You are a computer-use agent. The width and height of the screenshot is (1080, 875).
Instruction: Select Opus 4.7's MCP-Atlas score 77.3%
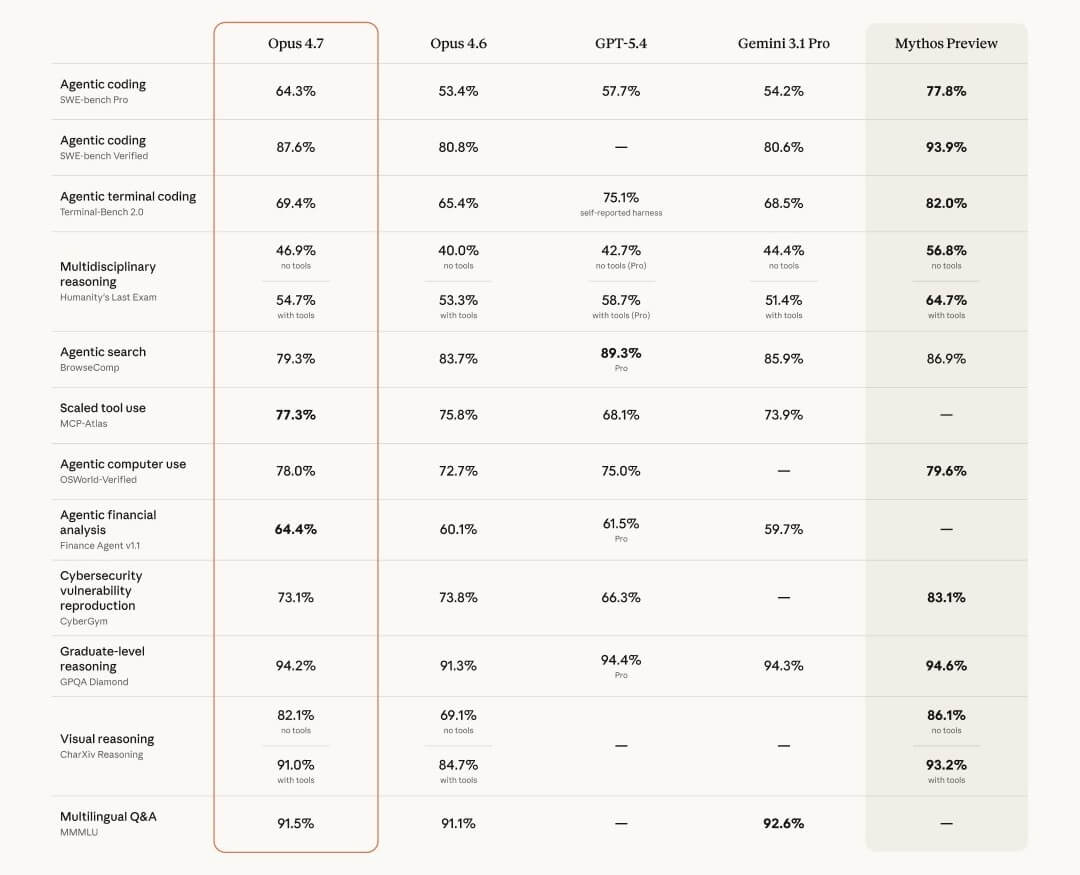296,415
